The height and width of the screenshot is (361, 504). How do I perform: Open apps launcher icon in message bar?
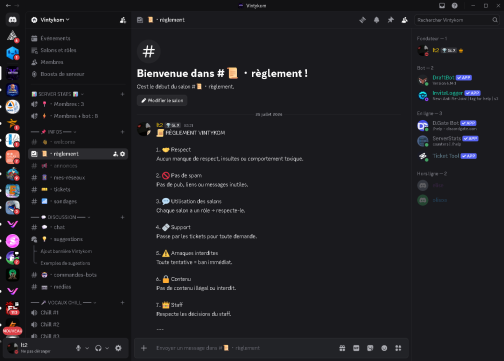(x=398, y=348)
